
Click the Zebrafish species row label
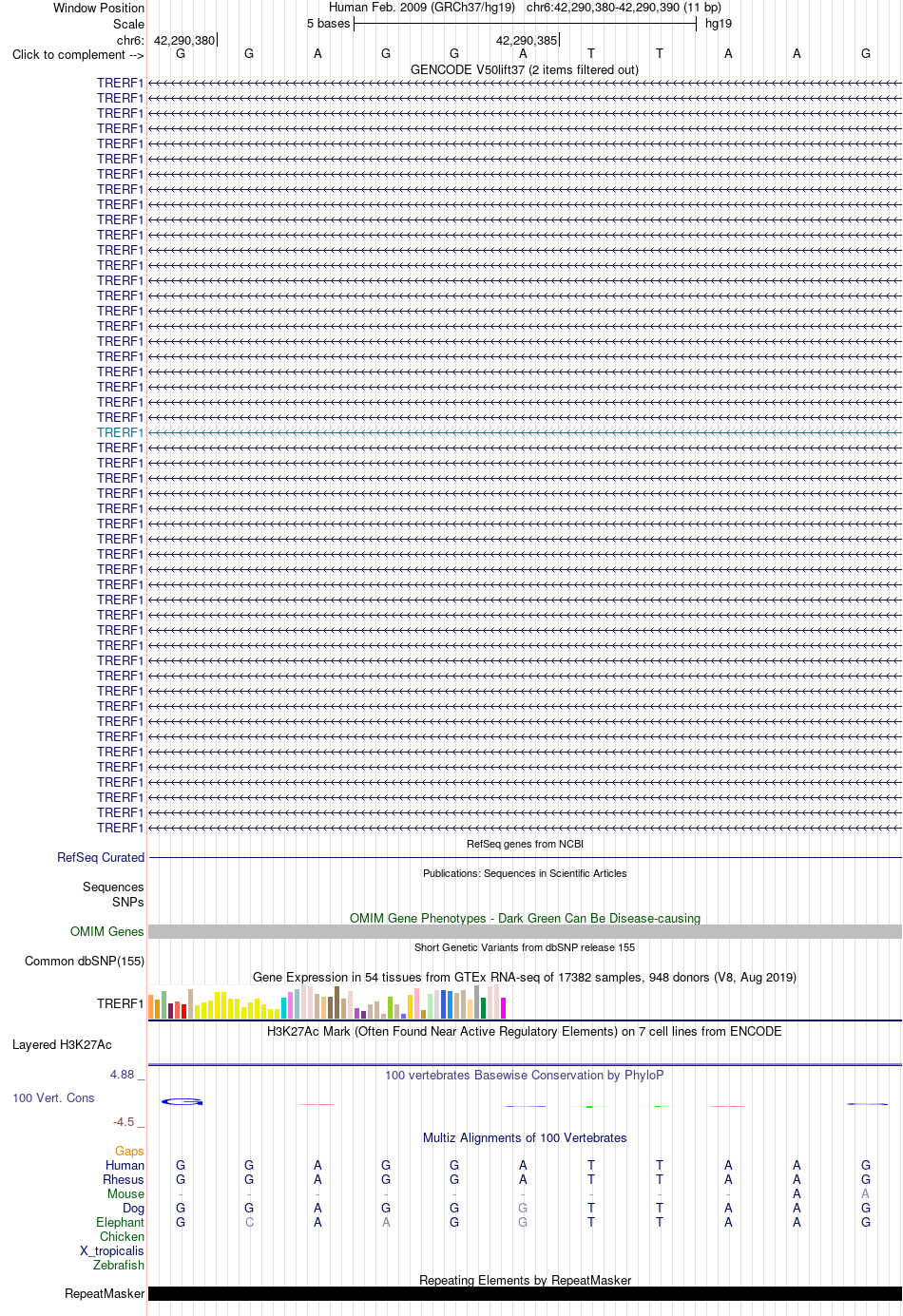coord(119,1265)
